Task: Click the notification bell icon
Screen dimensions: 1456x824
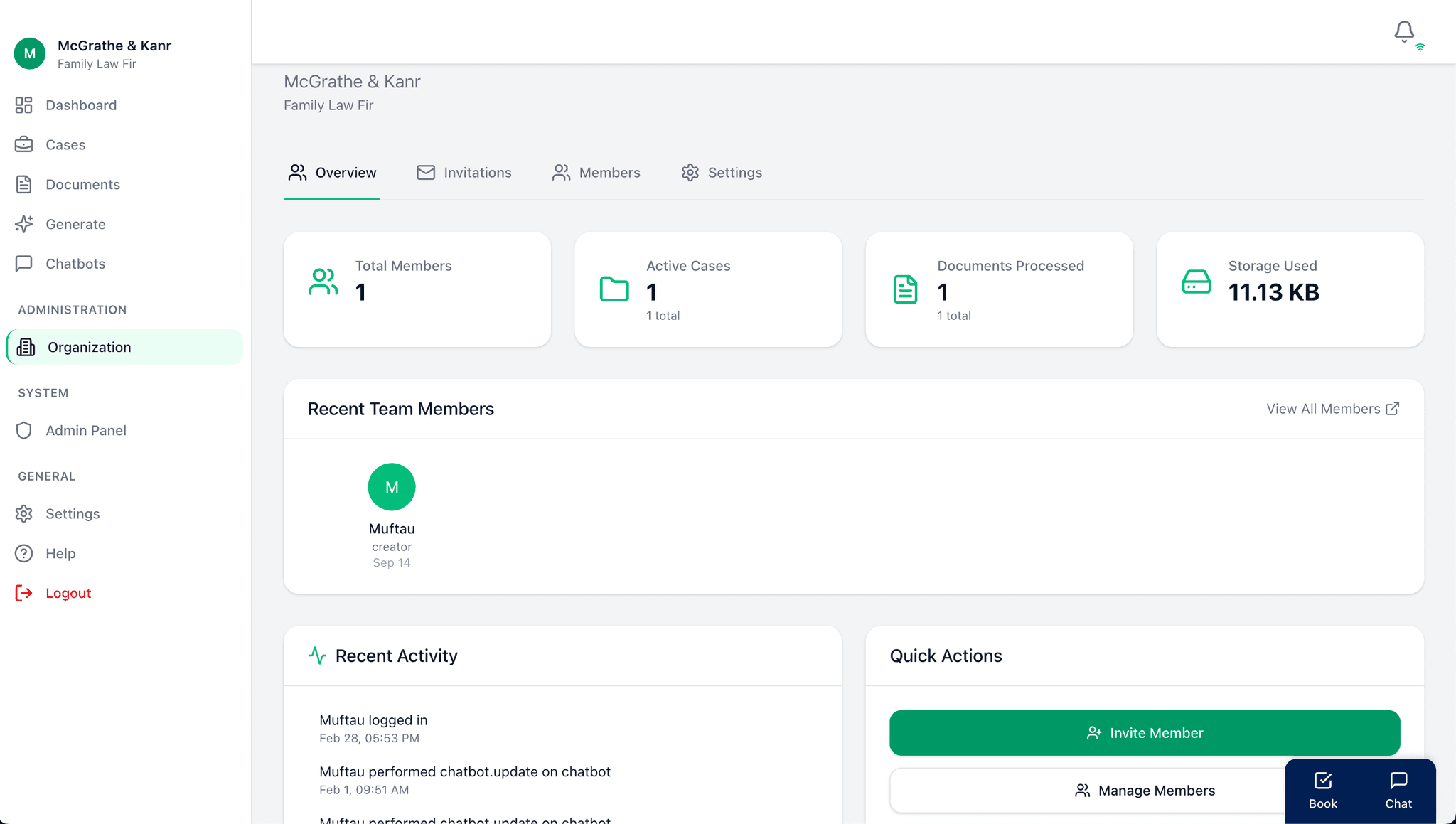Action: pos(1403,31)
